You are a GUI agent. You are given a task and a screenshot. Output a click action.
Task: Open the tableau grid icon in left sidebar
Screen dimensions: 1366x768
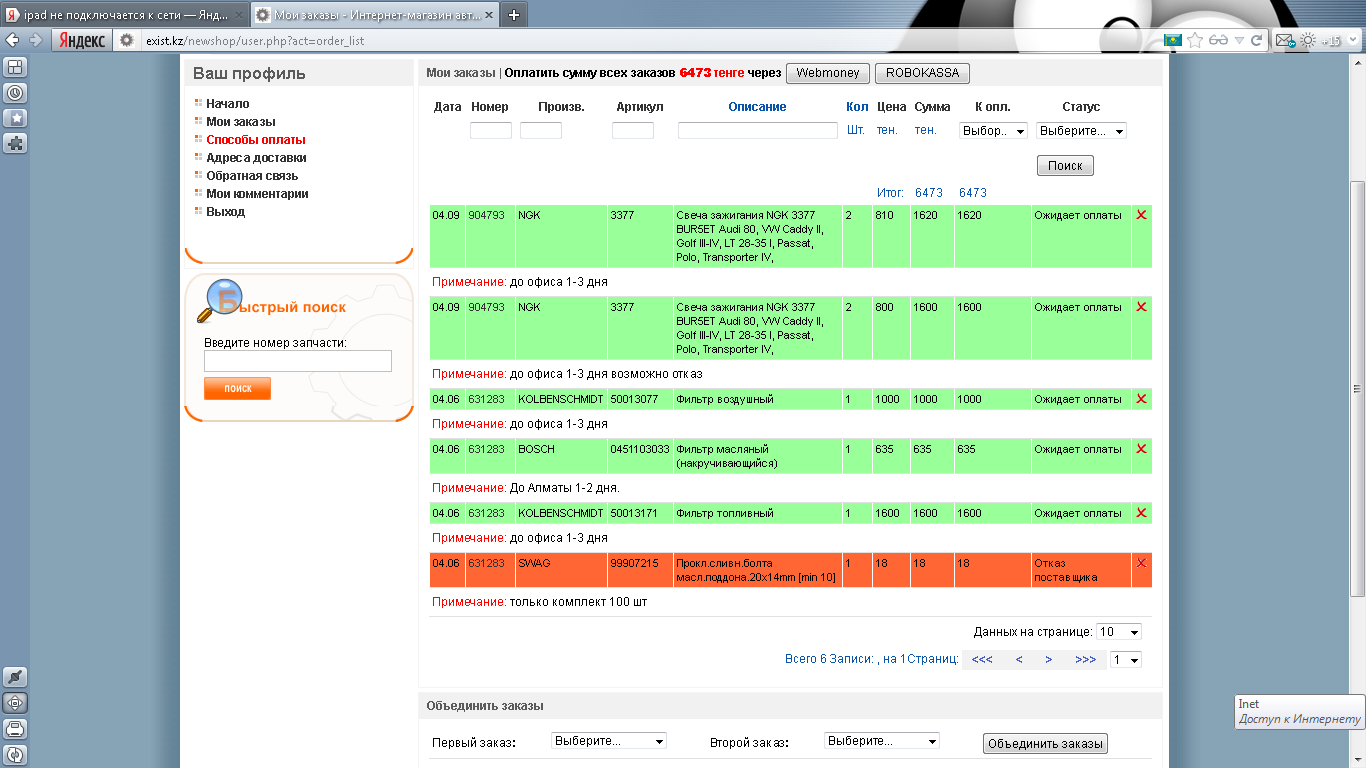click(16, 67)
